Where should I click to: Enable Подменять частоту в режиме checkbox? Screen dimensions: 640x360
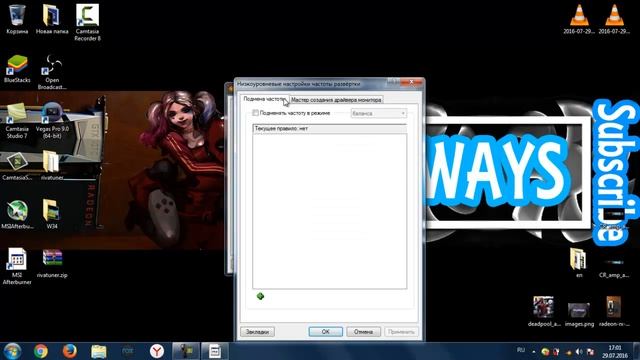256,113
